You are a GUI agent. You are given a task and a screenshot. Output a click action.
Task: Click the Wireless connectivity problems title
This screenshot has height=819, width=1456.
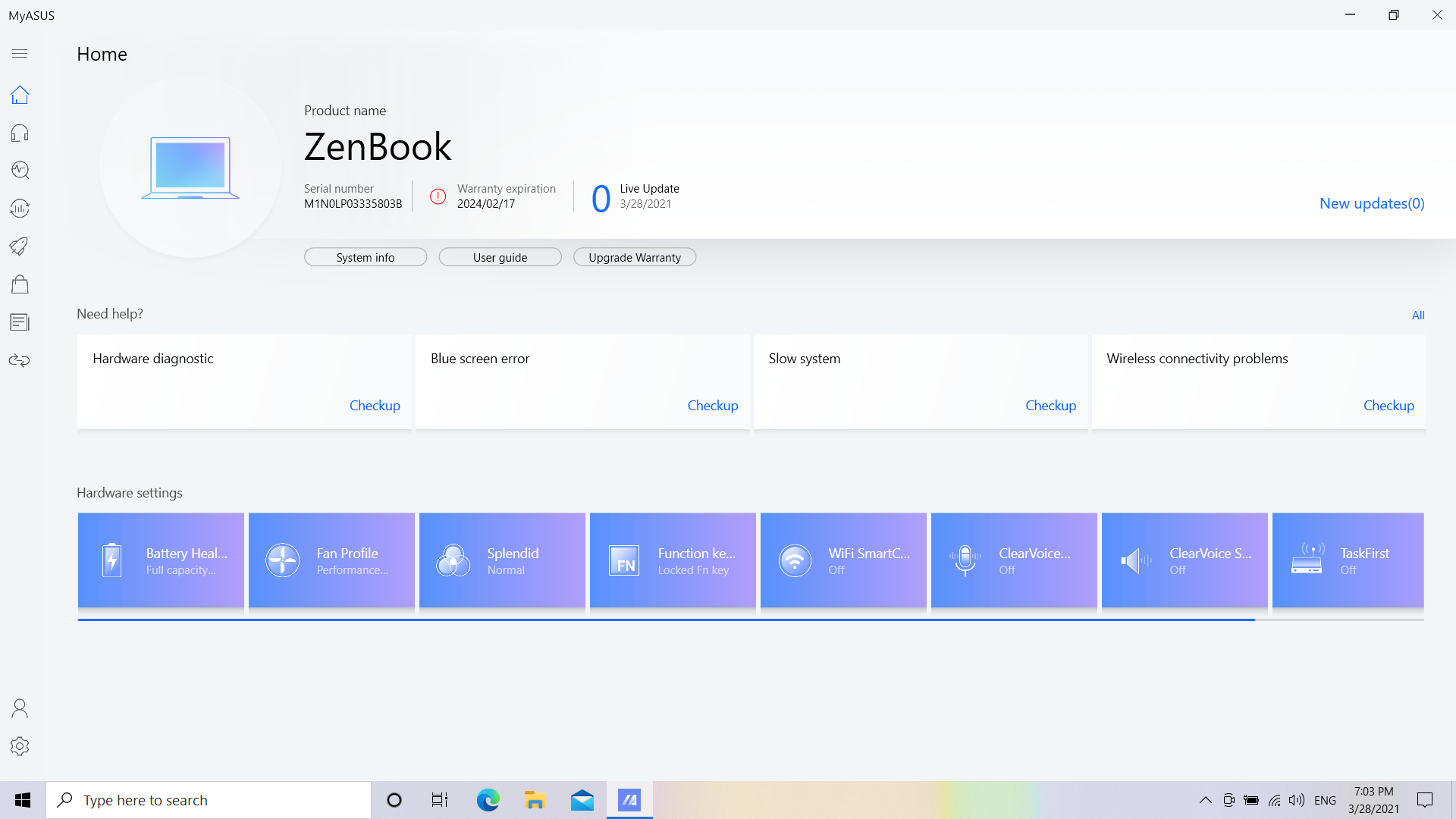point(1197,359)
